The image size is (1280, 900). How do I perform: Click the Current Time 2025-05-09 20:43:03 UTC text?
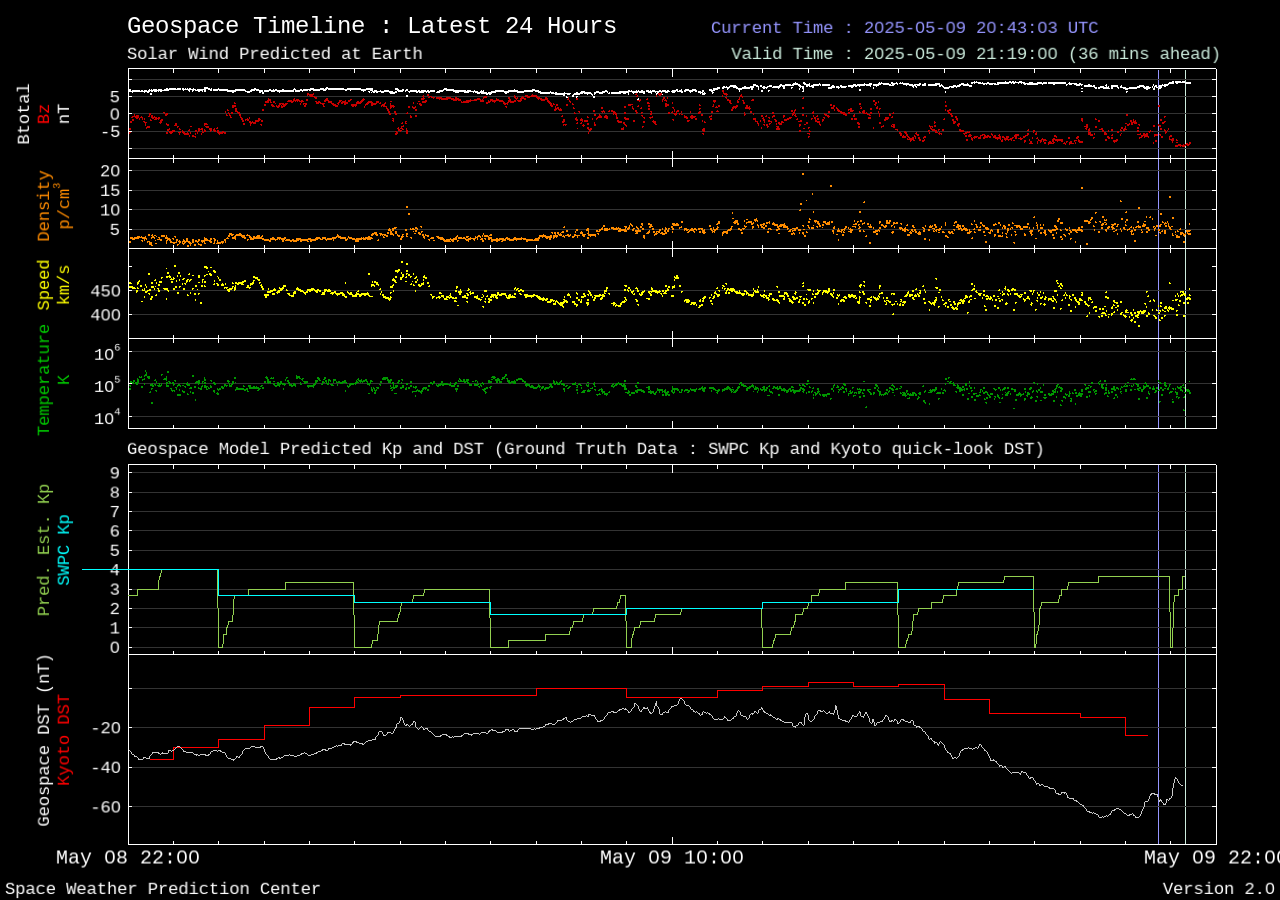[x=904, y=28]
